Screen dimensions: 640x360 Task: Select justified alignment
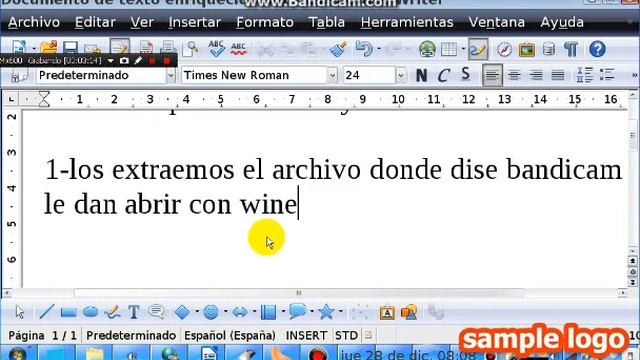pos(558,76)
